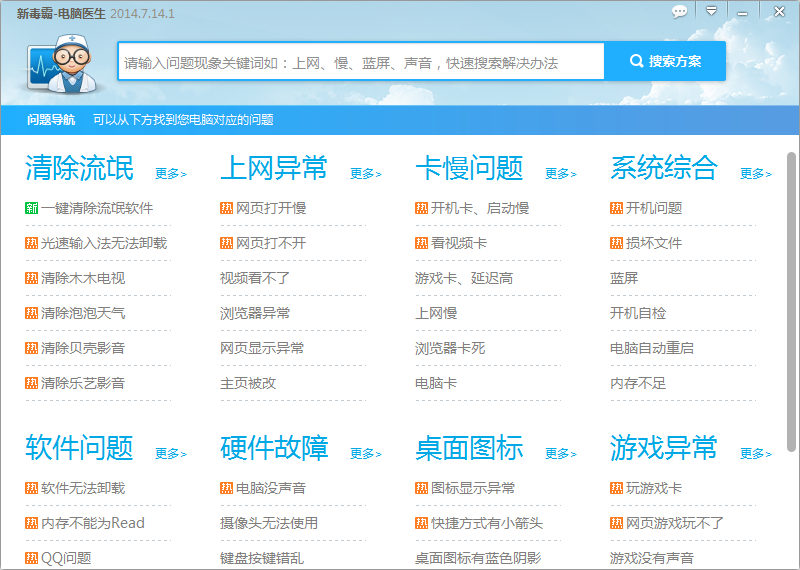Viewport: 800px width, 570px height.
Task: Open the title bar dropdown menu icon
Action: 711,12
